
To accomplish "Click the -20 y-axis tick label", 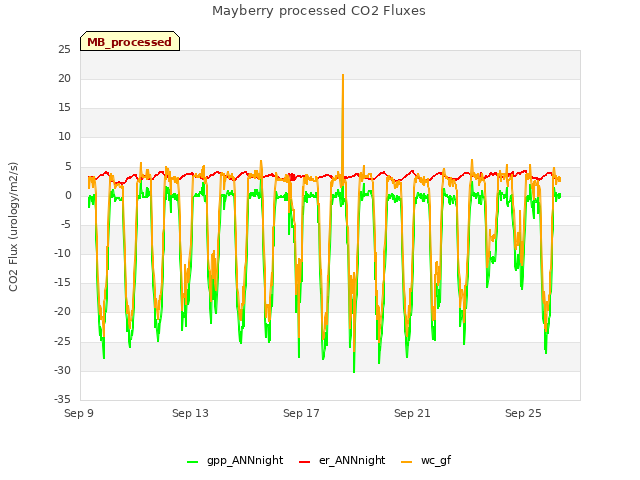I will pyautogui.click(x=62, y=312).
